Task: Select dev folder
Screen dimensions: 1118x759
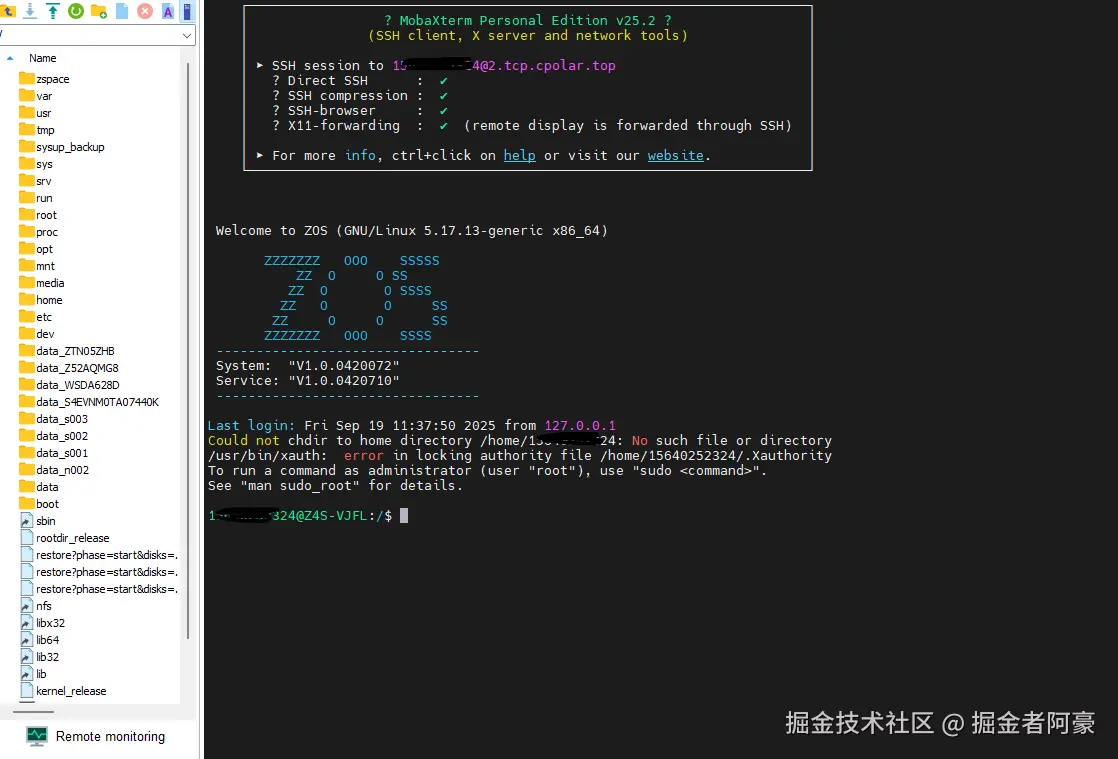Action: [37, 334]
